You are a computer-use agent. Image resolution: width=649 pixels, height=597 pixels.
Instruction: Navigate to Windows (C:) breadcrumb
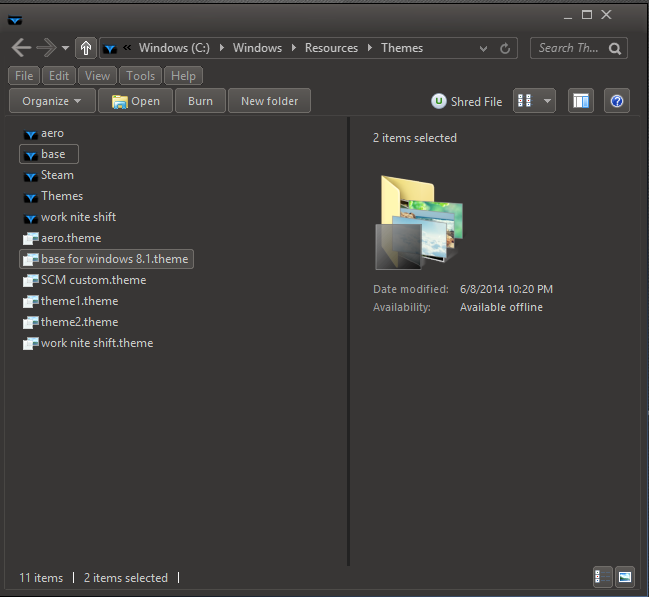pos(174,48)
